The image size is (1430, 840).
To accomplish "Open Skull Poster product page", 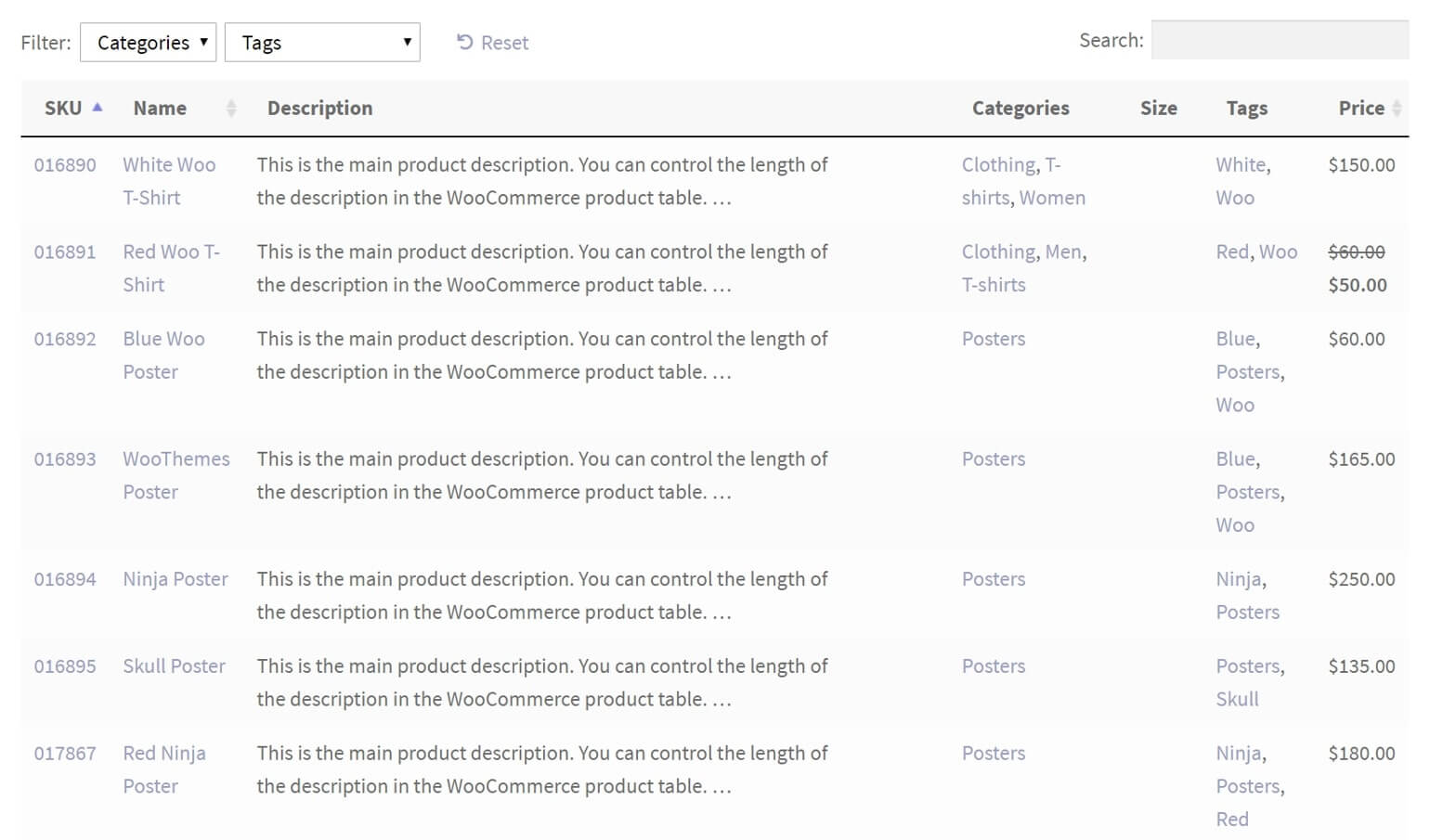I will (174, 666).
